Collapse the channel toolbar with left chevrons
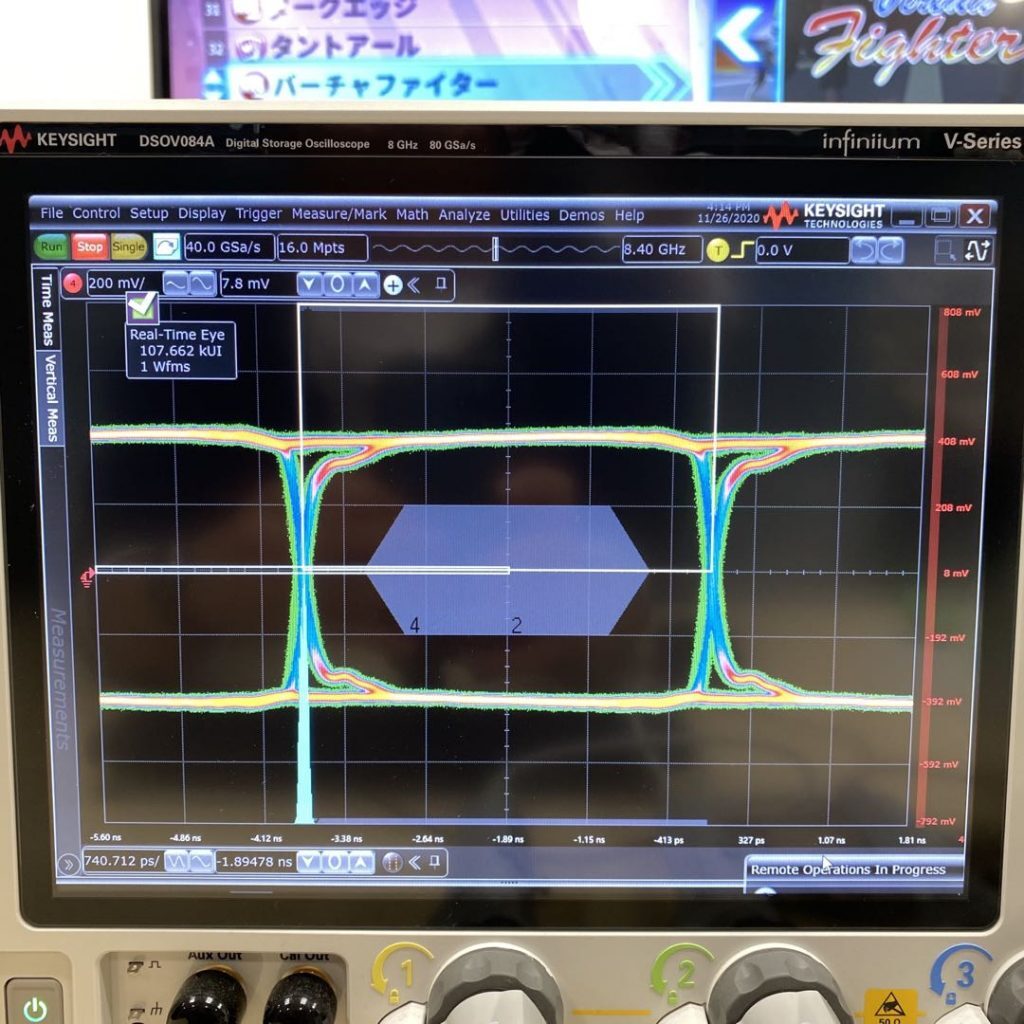 tap(414, 285)
